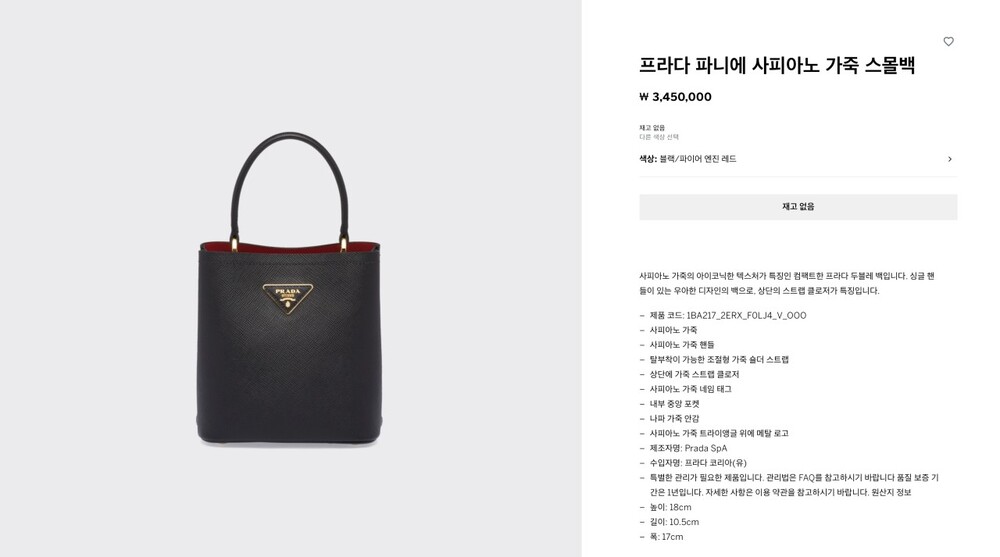Select the product code 1BA217_2ERX_F0LJ4_V_OOO line
This screenshot has height=557, width=1000.
click(728, 315)
